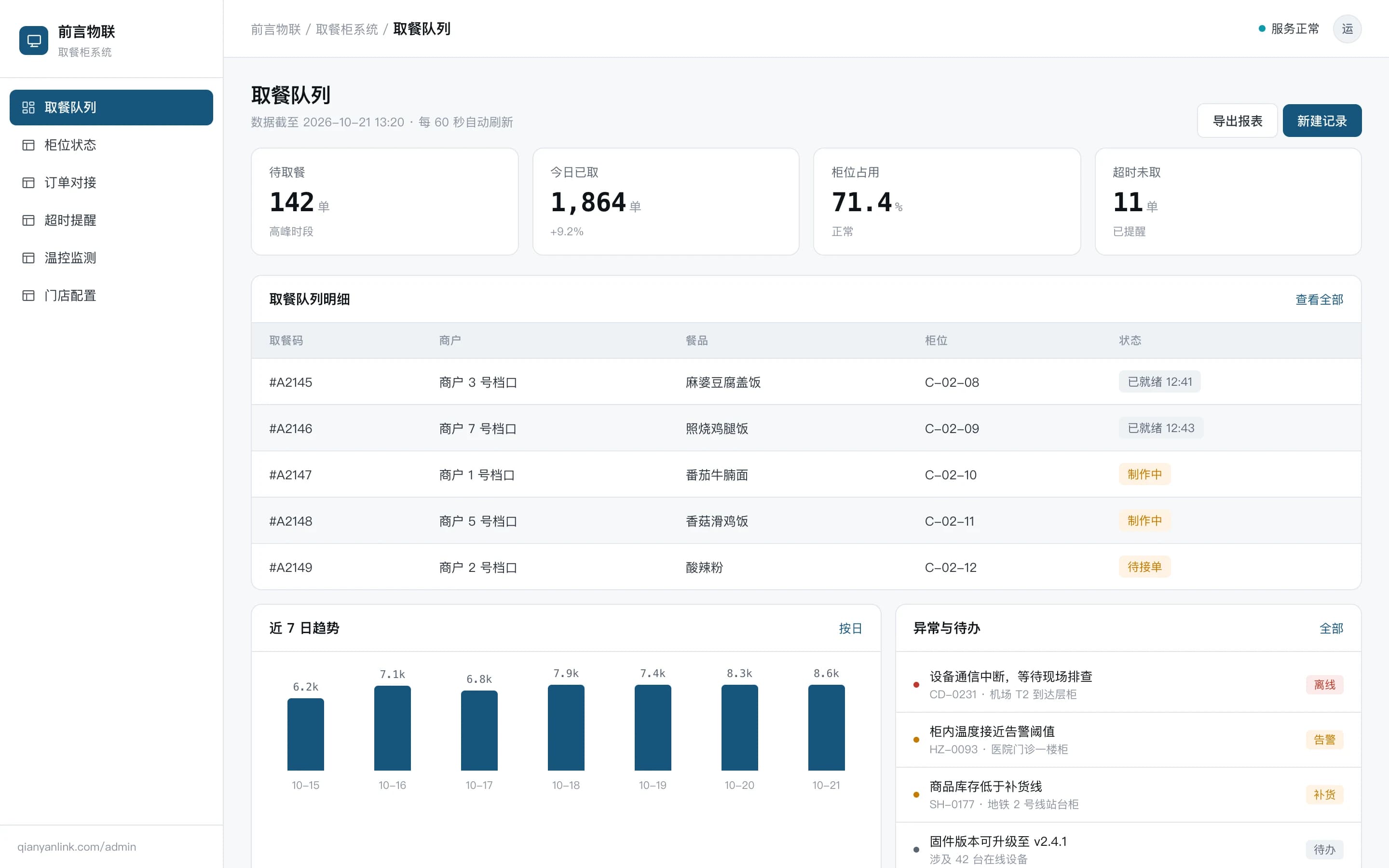Click the icon beside 订单对接

pyautogui.click(x=28, y=183)
